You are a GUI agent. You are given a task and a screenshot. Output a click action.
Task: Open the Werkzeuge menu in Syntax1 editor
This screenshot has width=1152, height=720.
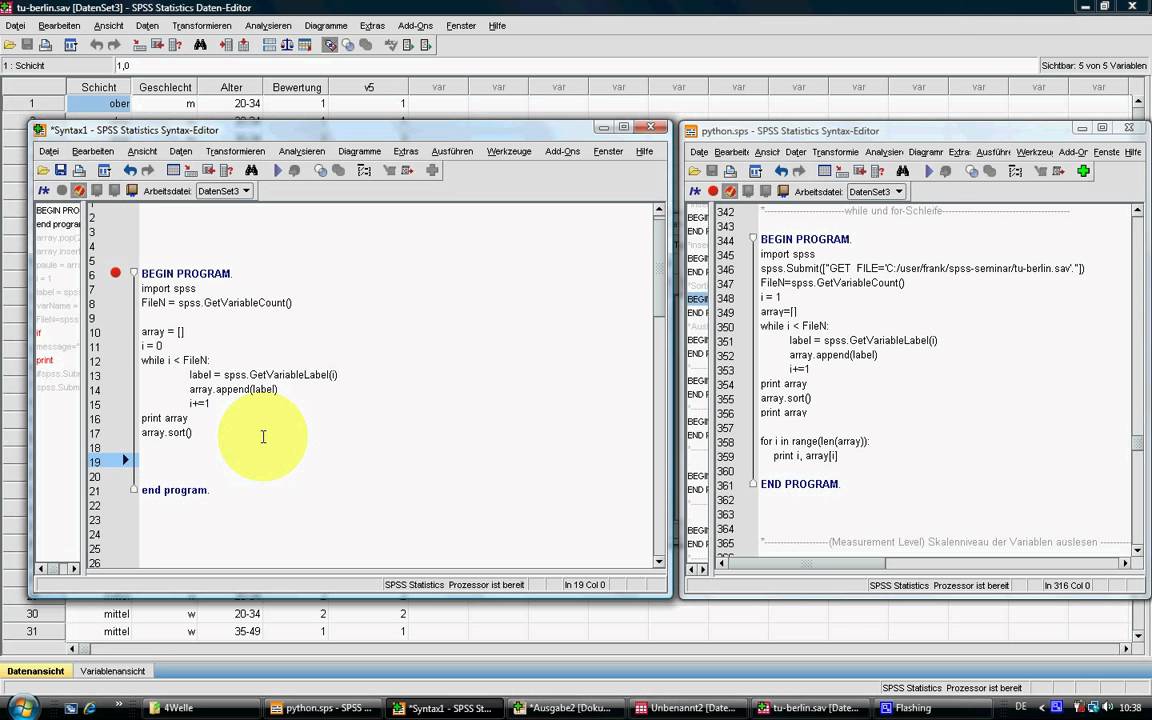[x=508, y=151]
